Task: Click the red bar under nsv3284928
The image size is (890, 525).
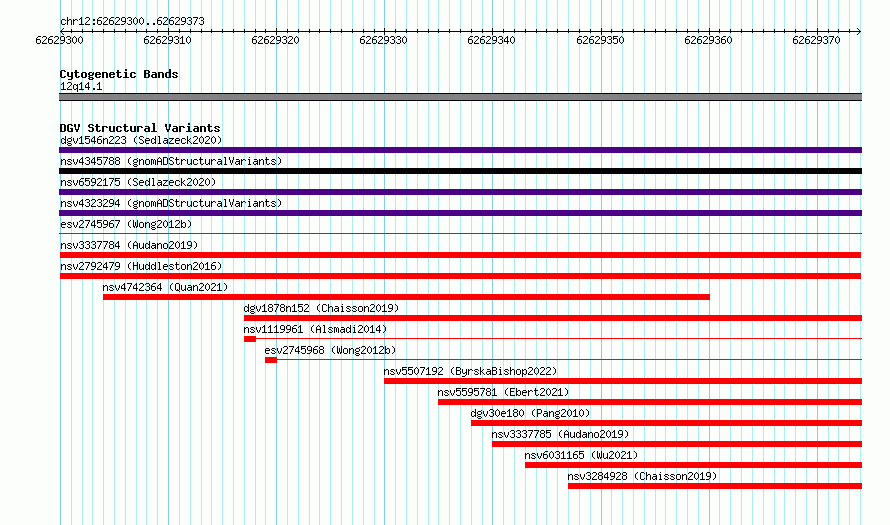Action: click(715, 486)
